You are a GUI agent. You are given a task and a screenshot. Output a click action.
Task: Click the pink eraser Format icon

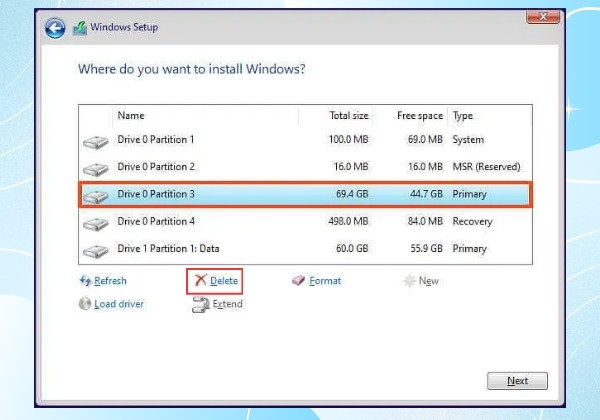[298, 281]
